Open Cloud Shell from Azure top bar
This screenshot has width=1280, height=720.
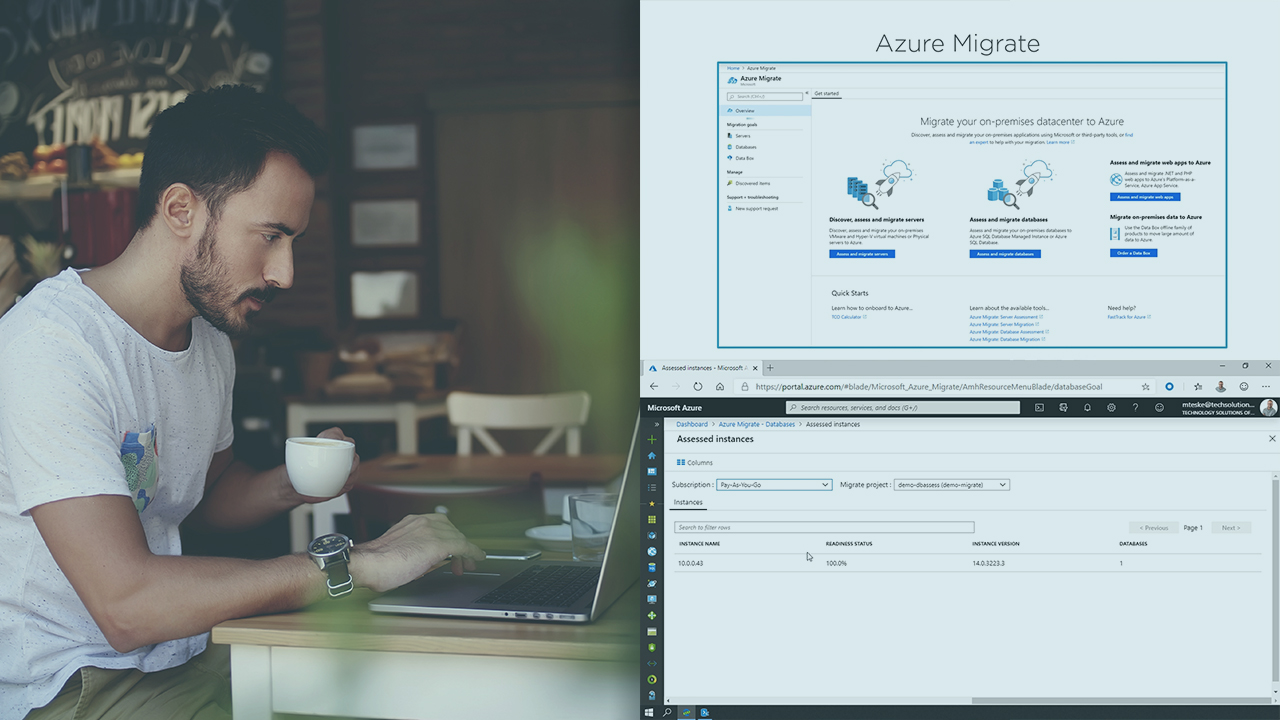click(1039, 408)
